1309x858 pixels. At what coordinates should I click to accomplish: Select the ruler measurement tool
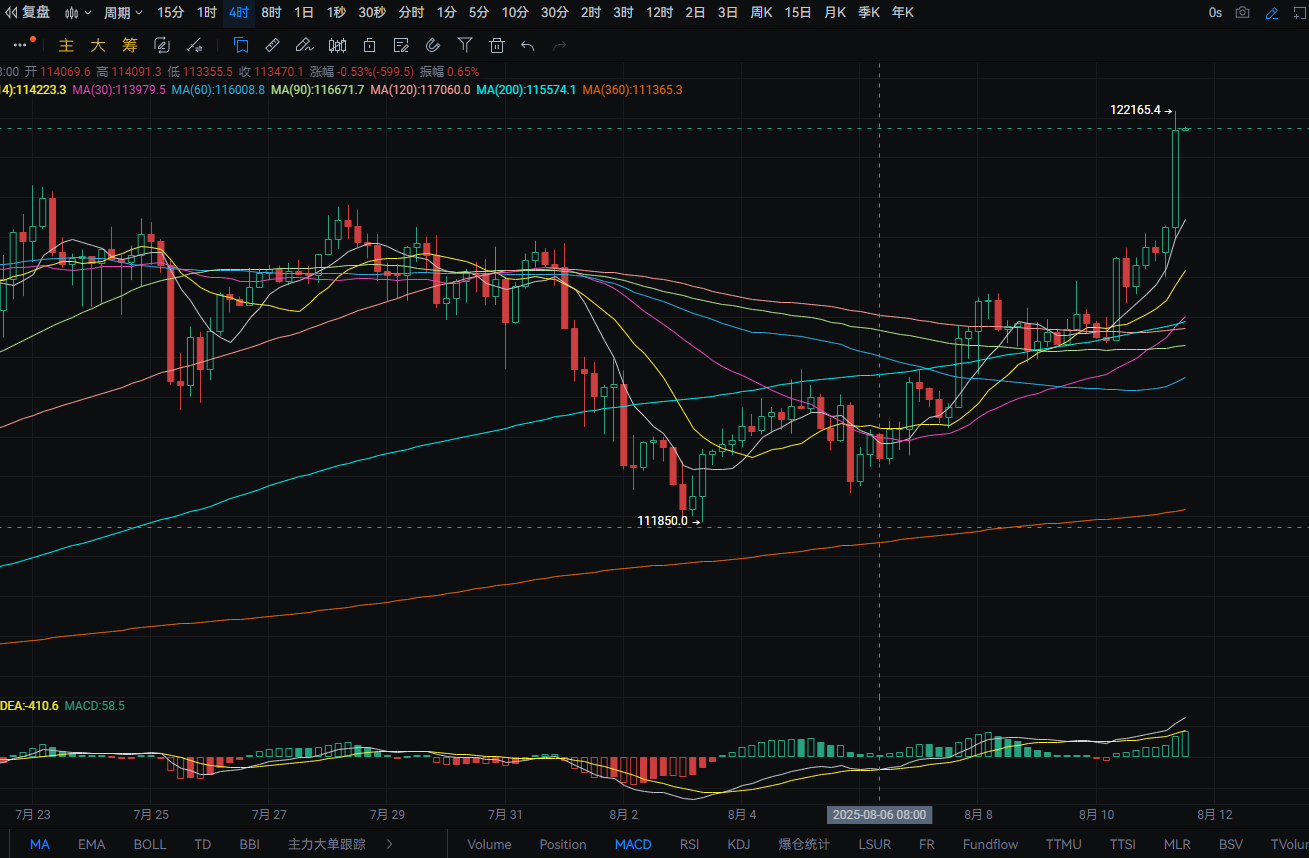[272, 45]
